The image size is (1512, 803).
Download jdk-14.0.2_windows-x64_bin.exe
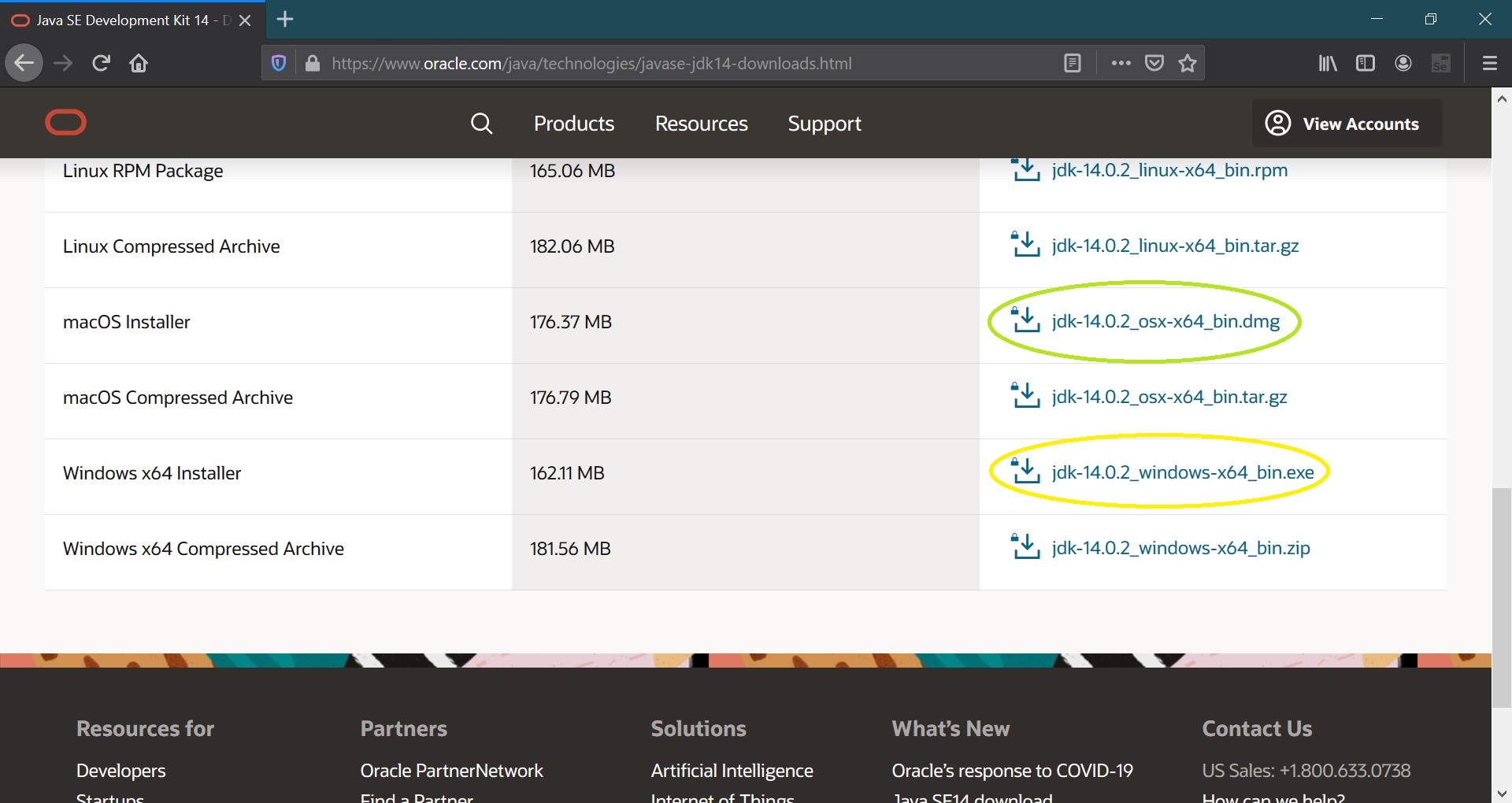[x=1183, y=472]
